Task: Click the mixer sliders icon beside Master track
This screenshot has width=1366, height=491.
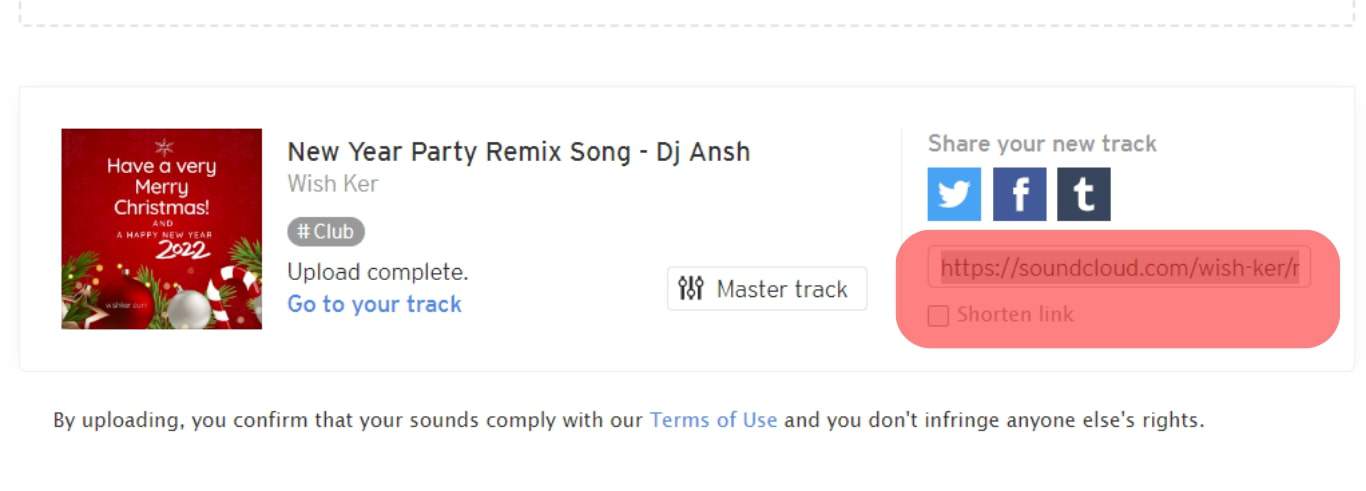Action: click(x=691, y=289)
